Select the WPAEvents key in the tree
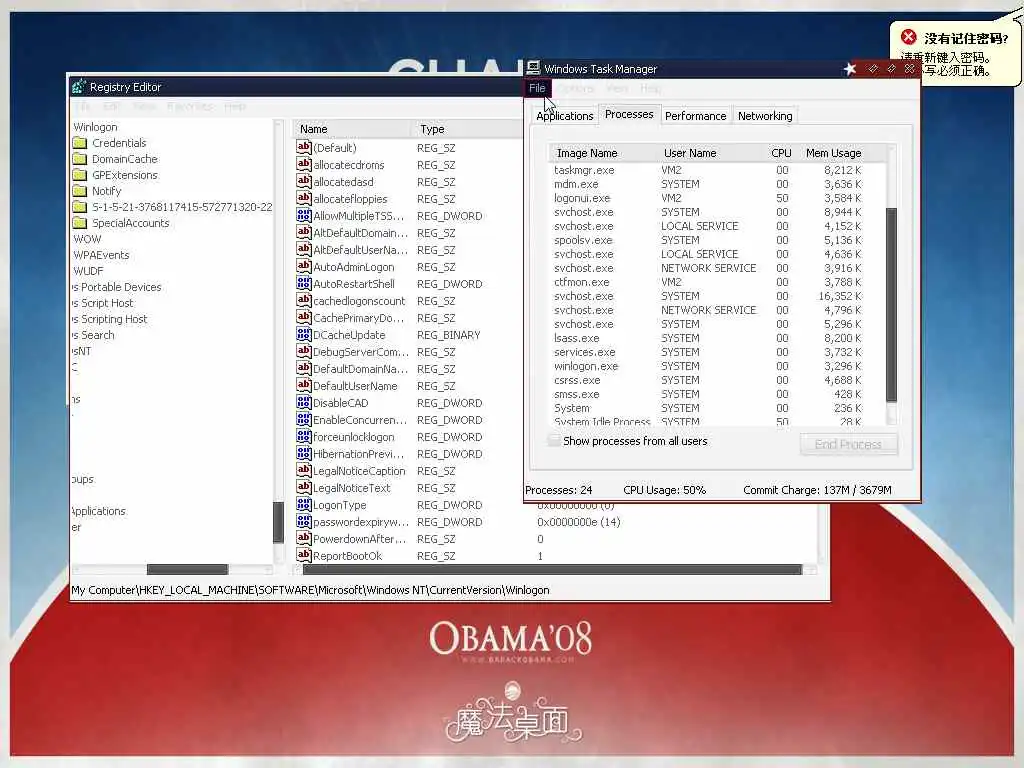This screenshot has height=768, width=1024. pyautogui.click(x=101, y=255)
